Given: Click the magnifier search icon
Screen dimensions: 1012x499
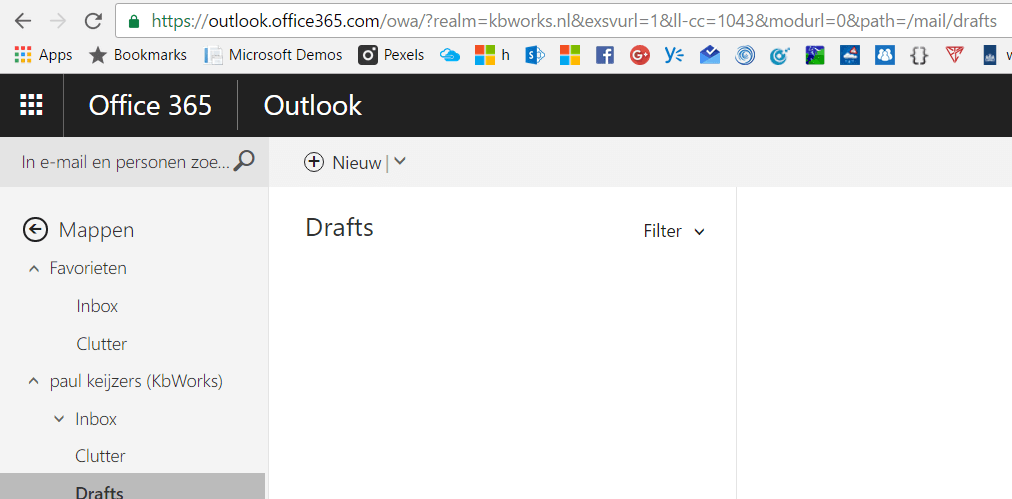Looking at the screenshot, I should [x=244, y=161].
